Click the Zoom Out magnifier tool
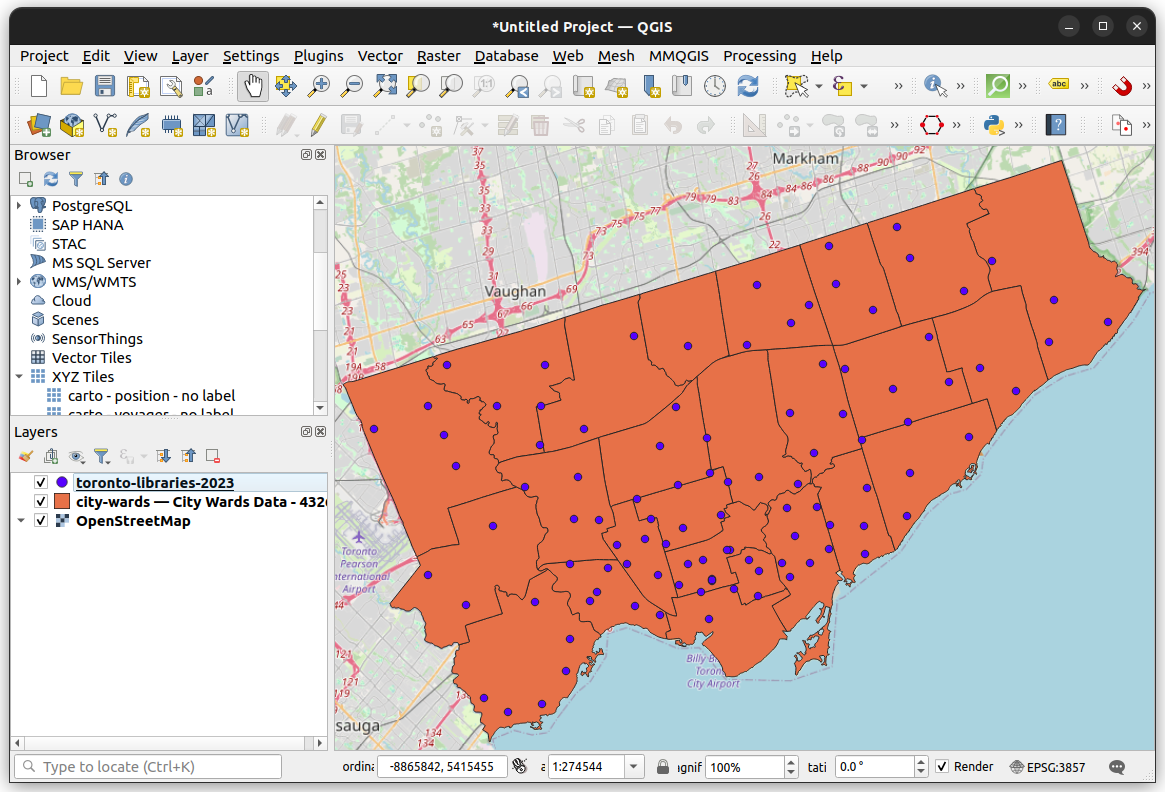Viewport: 1165px width, 792px height. pyautogui.click(x=351, y=86)
